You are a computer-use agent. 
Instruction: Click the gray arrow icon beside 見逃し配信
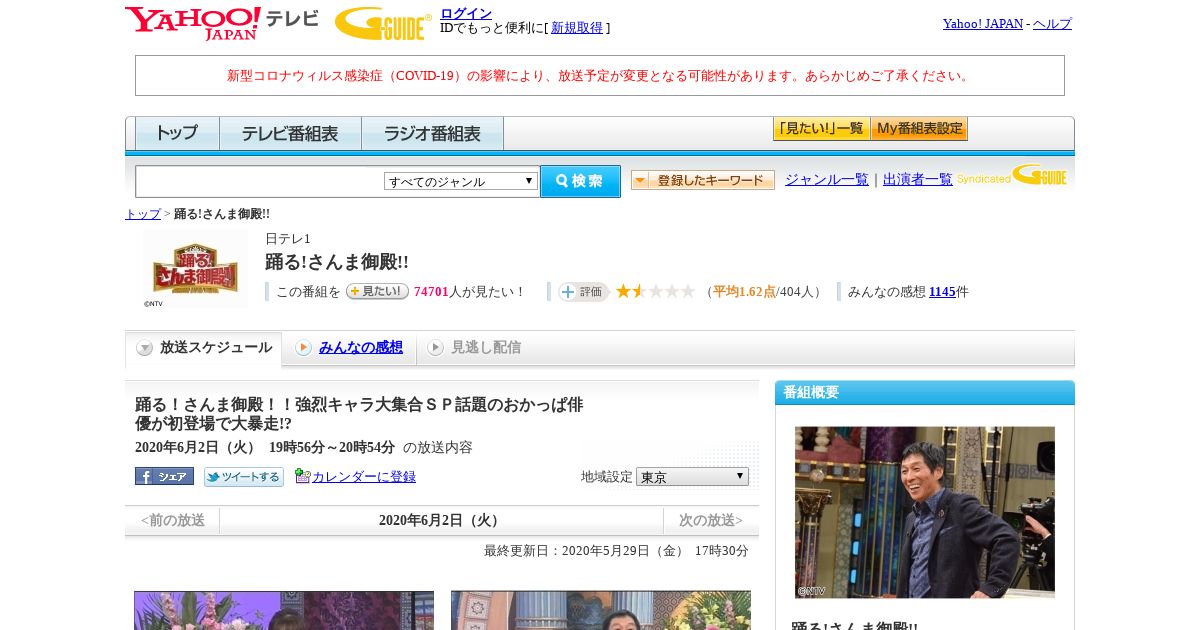tap(435, 348)
